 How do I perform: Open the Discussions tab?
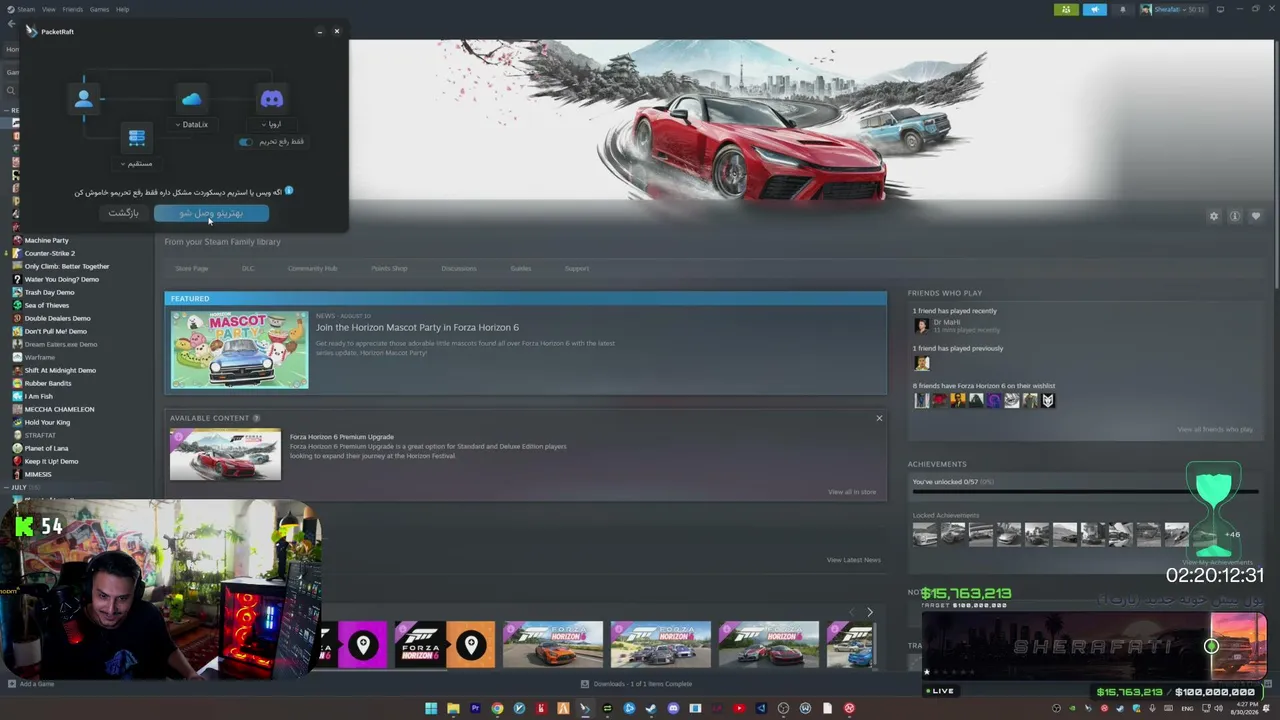point(459,268)
